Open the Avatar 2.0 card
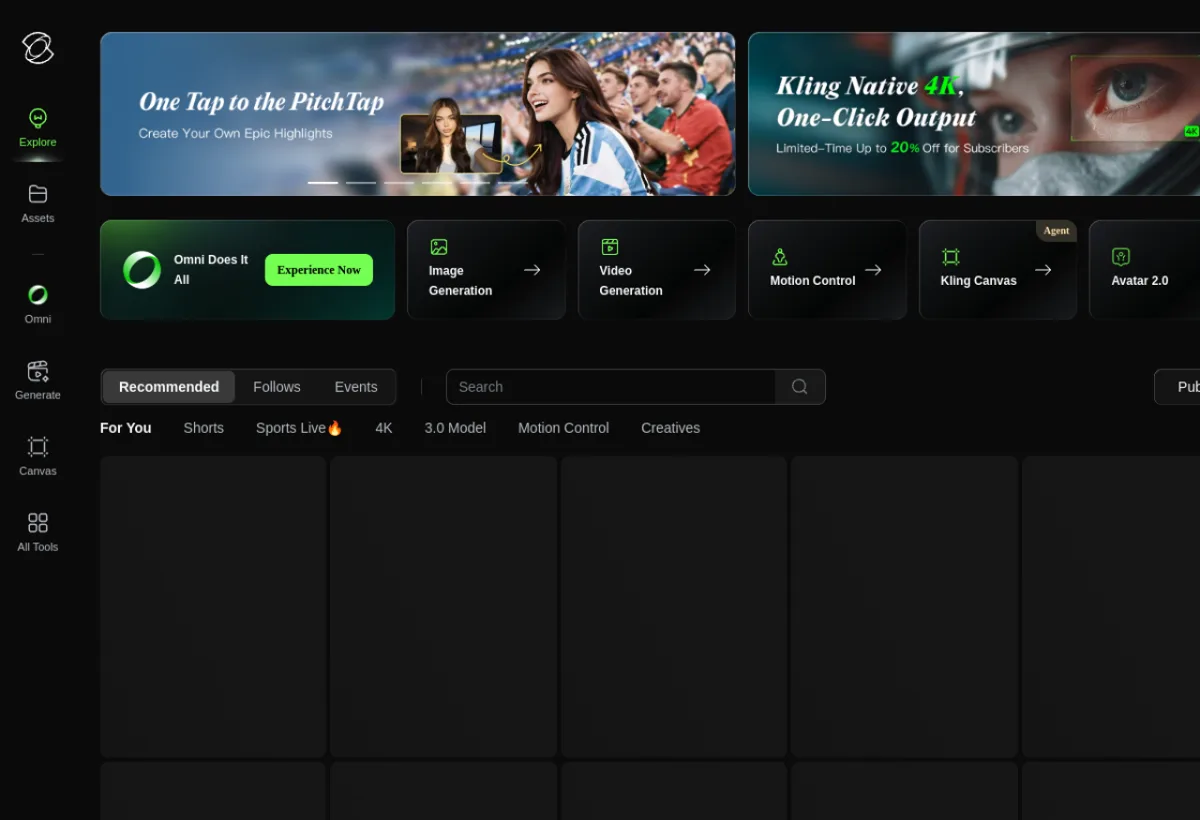This screenshot has height=820, width=1200. (1144, 270)
